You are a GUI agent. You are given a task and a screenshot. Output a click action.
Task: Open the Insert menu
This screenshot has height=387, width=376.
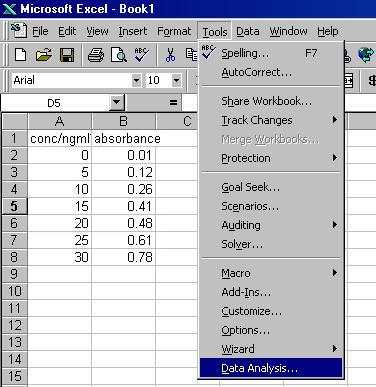pos(133,31)
